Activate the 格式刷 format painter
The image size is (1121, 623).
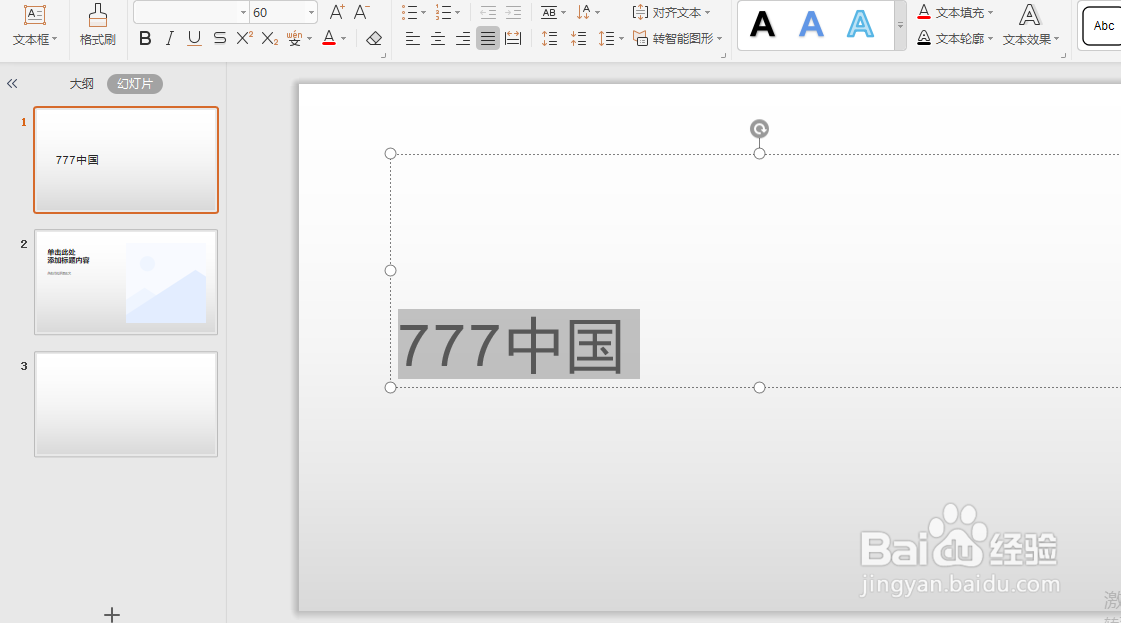97,25
